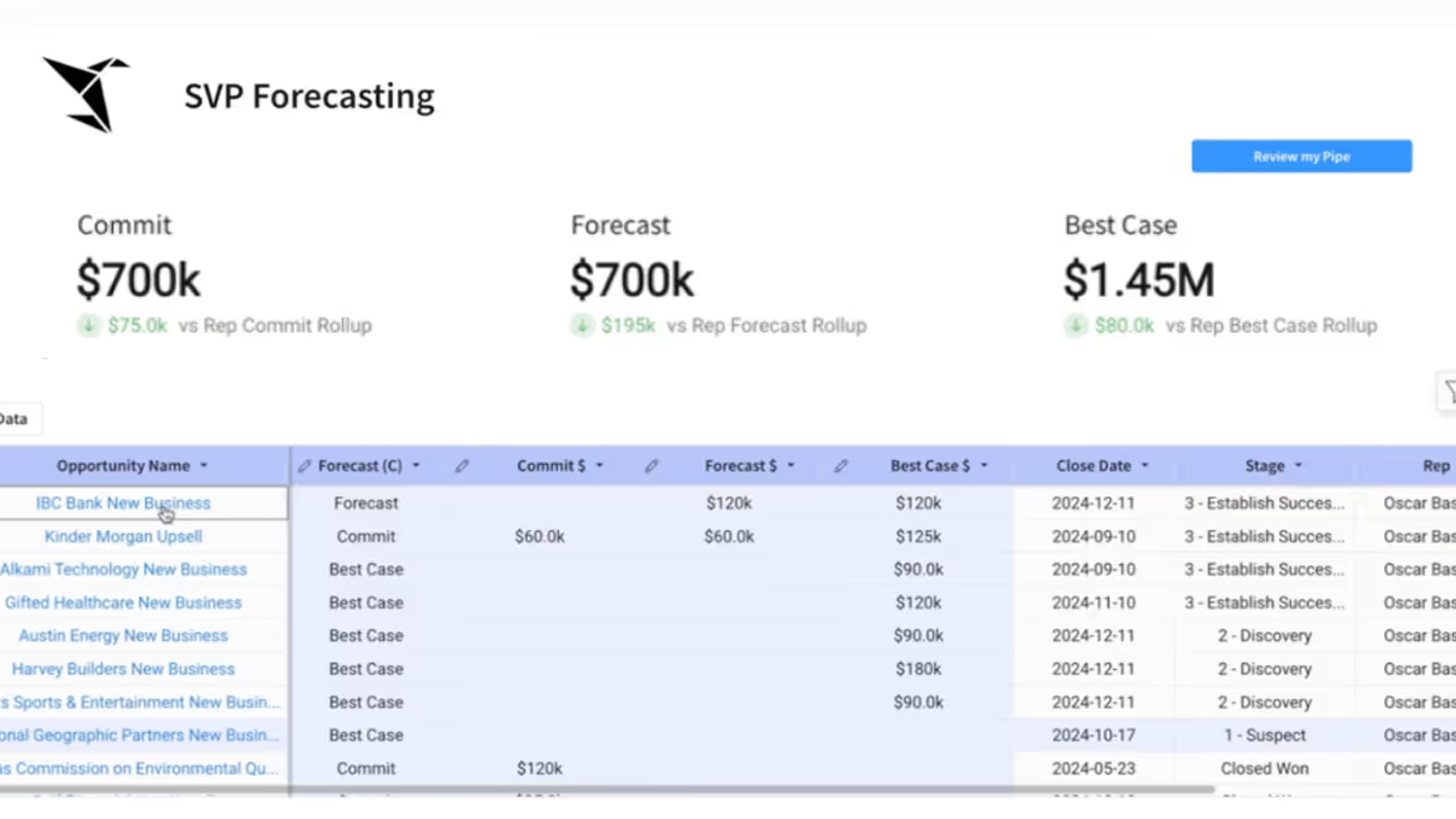Click the down-arrow icon beside $195k

[582, 326]
